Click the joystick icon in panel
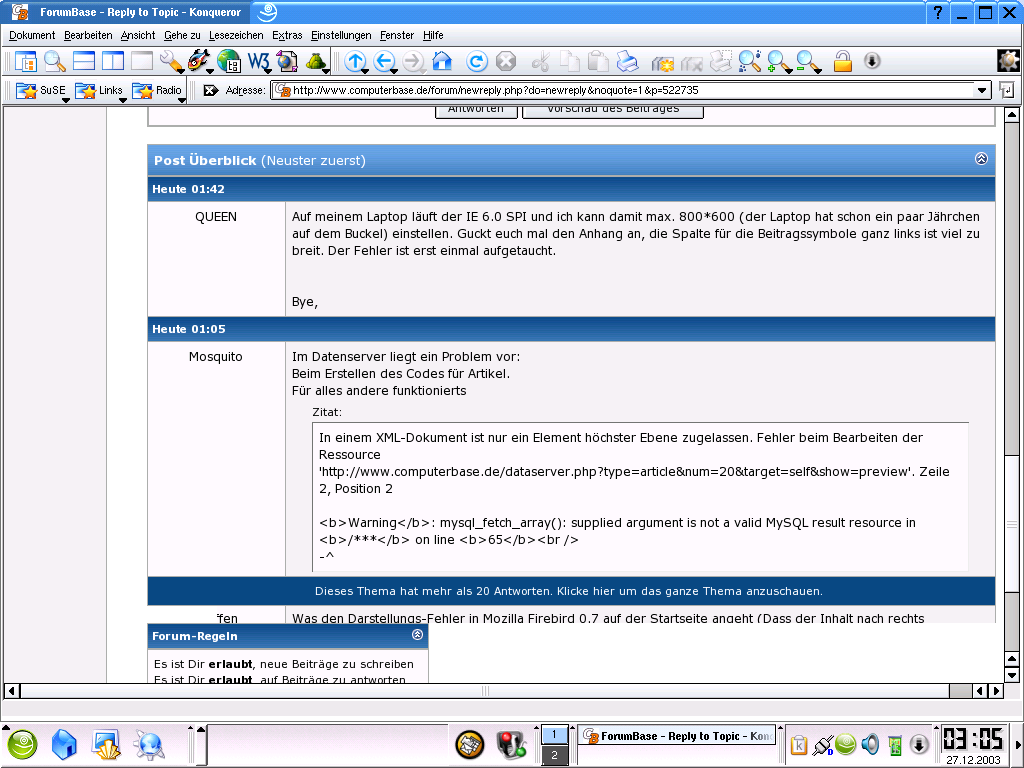 pos(510,744)
